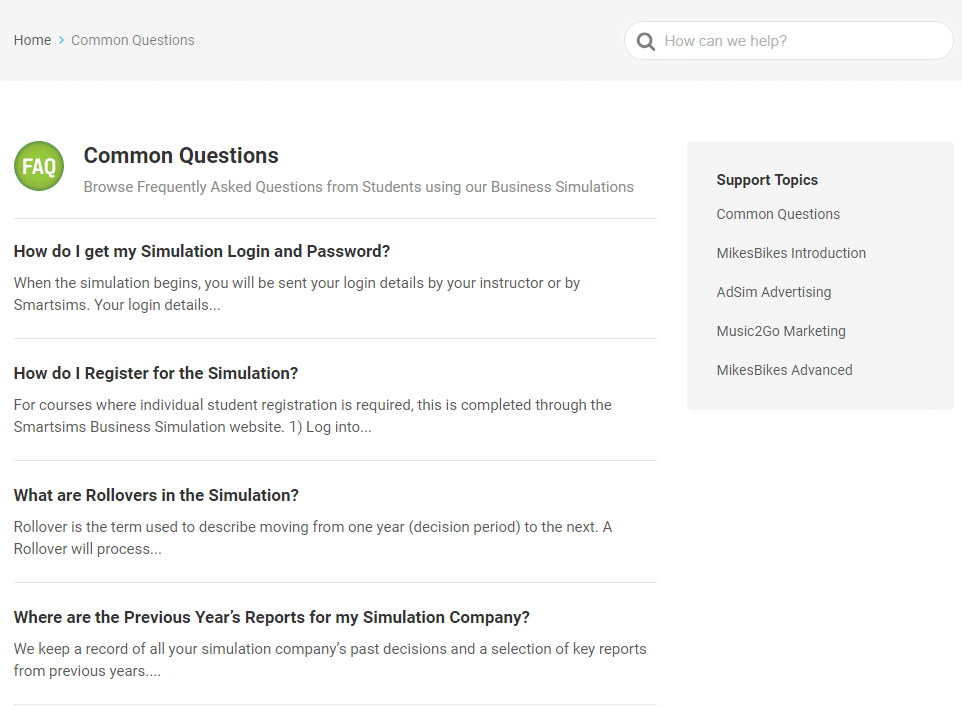View "What are Rollovers in the Simulation?" question

[x=156, y=495]
